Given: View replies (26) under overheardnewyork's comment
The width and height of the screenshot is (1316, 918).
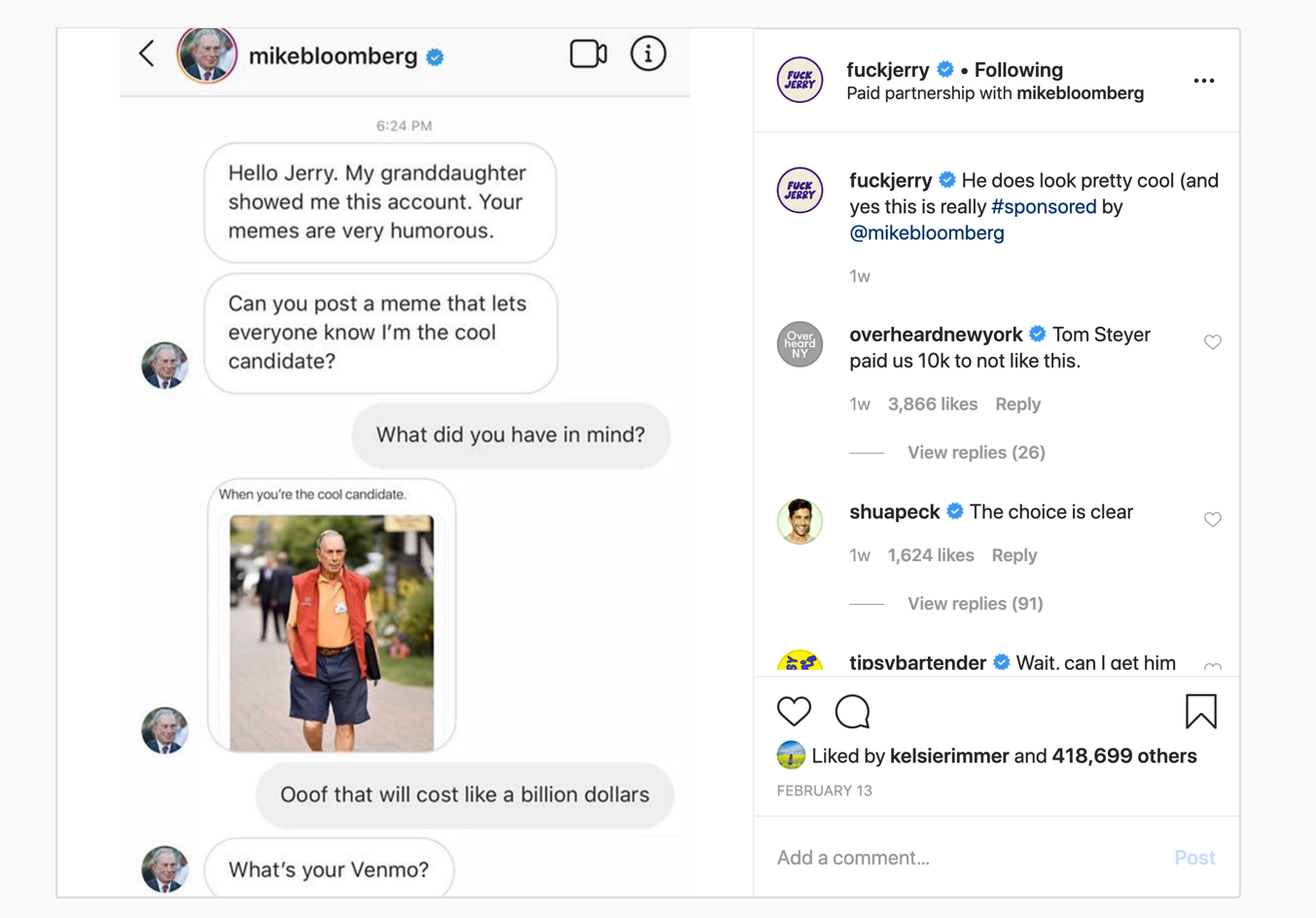Looking at the screenshot, I should pos(976,452).
